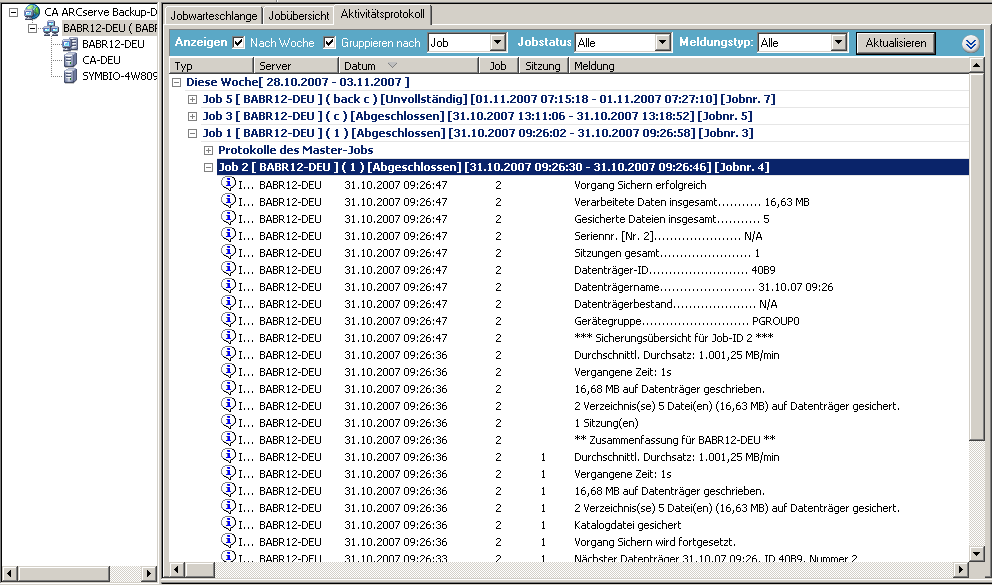992x585 pixels.
Task: Collapse the 'Diese Woche' group
Action: tap(177, 82)
